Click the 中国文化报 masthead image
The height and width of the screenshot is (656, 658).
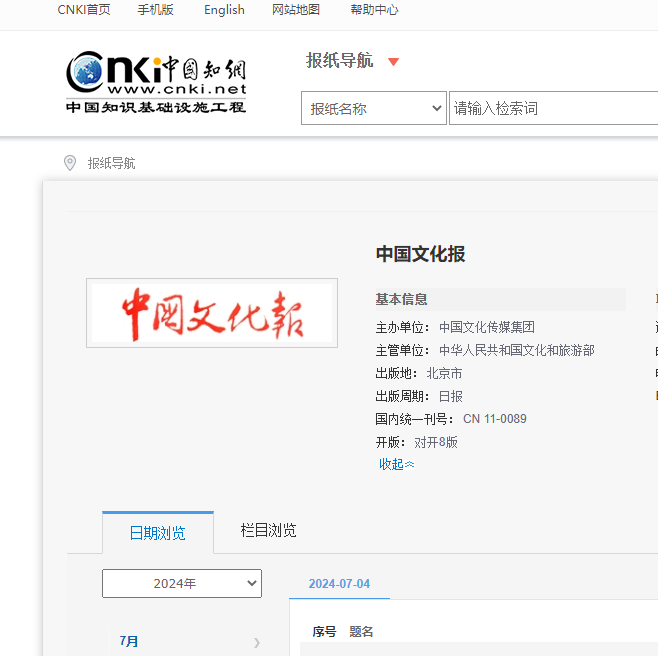point(212,313)
